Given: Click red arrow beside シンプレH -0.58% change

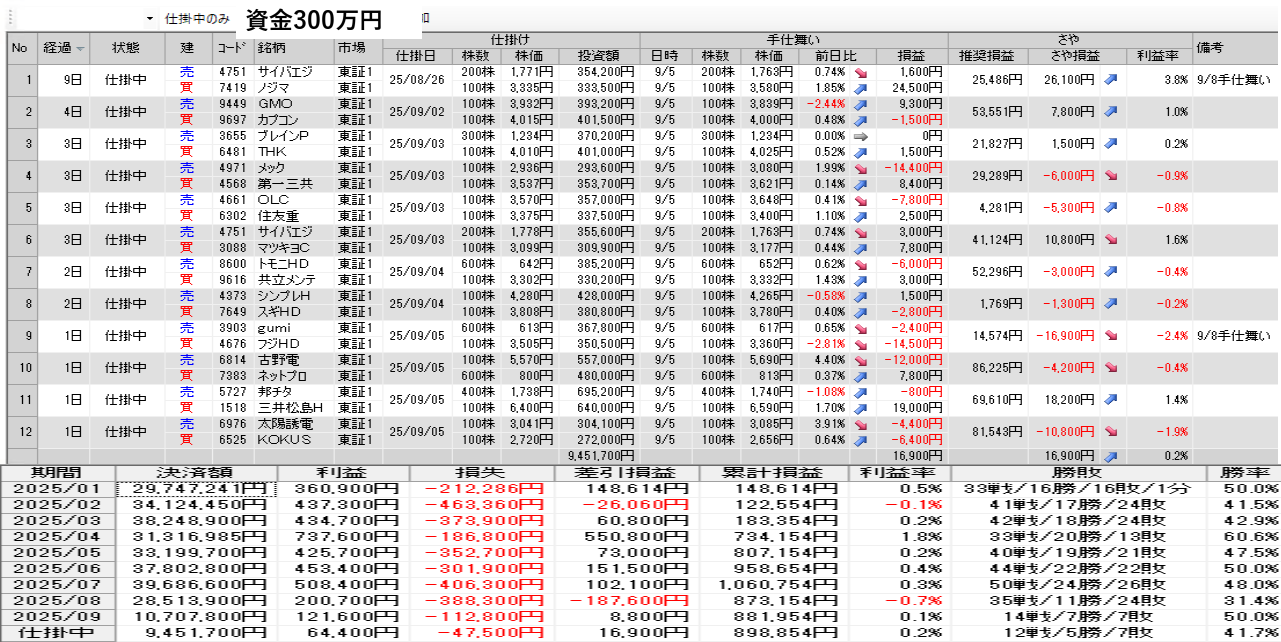Looking at the screenshot, I should (860, 296).
